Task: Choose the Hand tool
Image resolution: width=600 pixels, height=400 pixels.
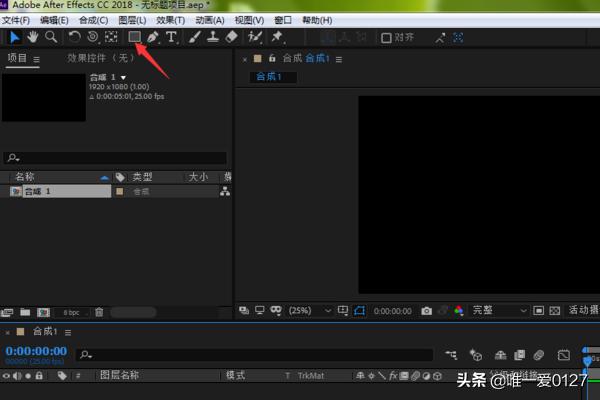Action: (33, 37)
